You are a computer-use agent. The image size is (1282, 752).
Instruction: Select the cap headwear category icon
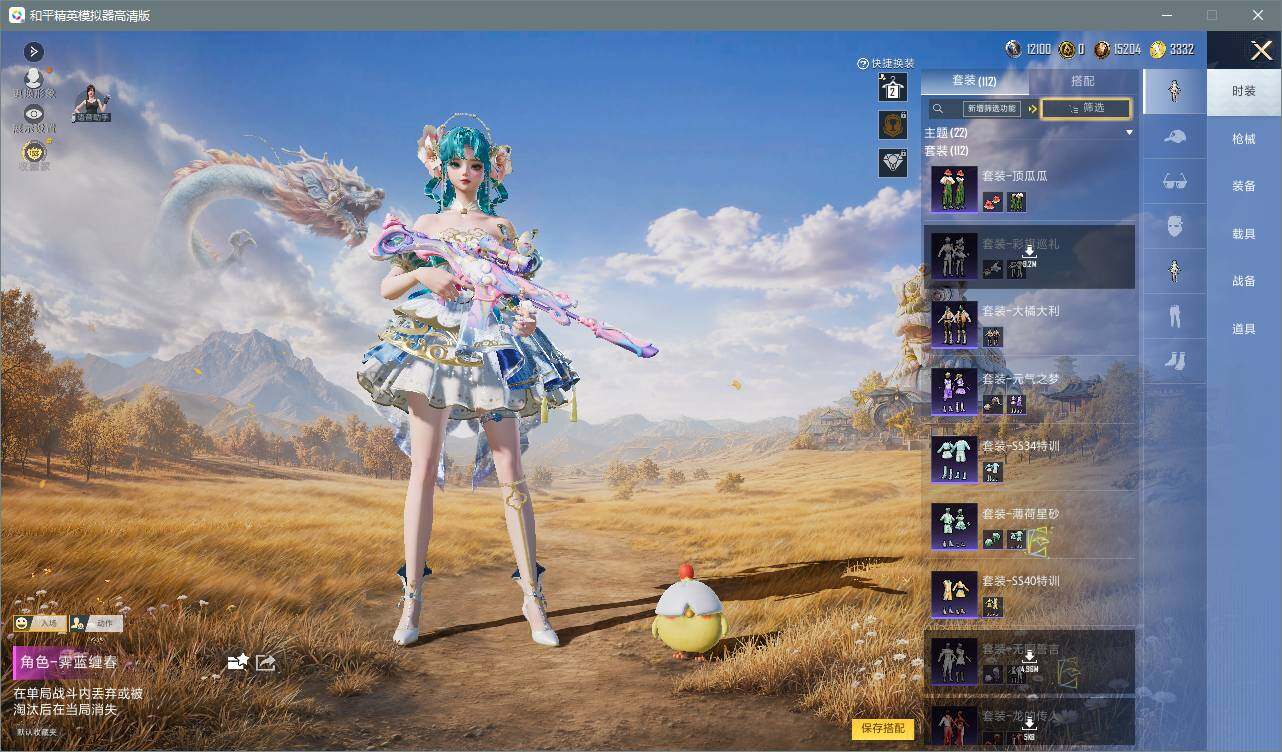pos(1175,137)
